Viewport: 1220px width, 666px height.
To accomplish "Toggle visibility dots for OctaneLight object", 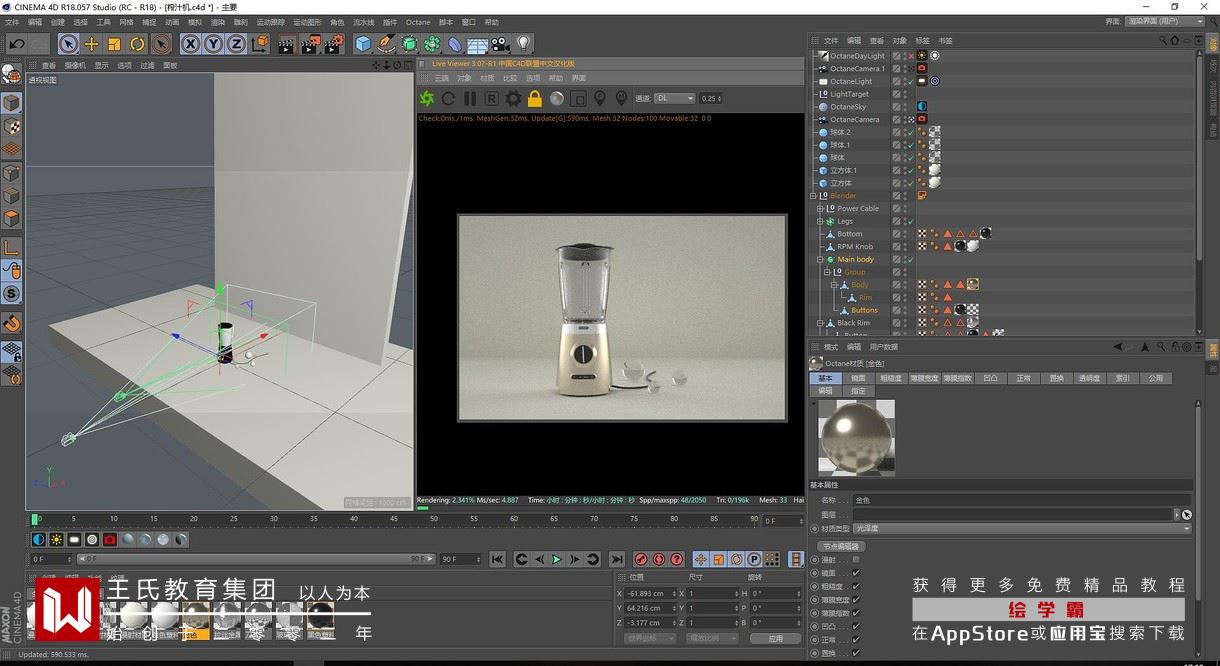I will tap(905, 81).
